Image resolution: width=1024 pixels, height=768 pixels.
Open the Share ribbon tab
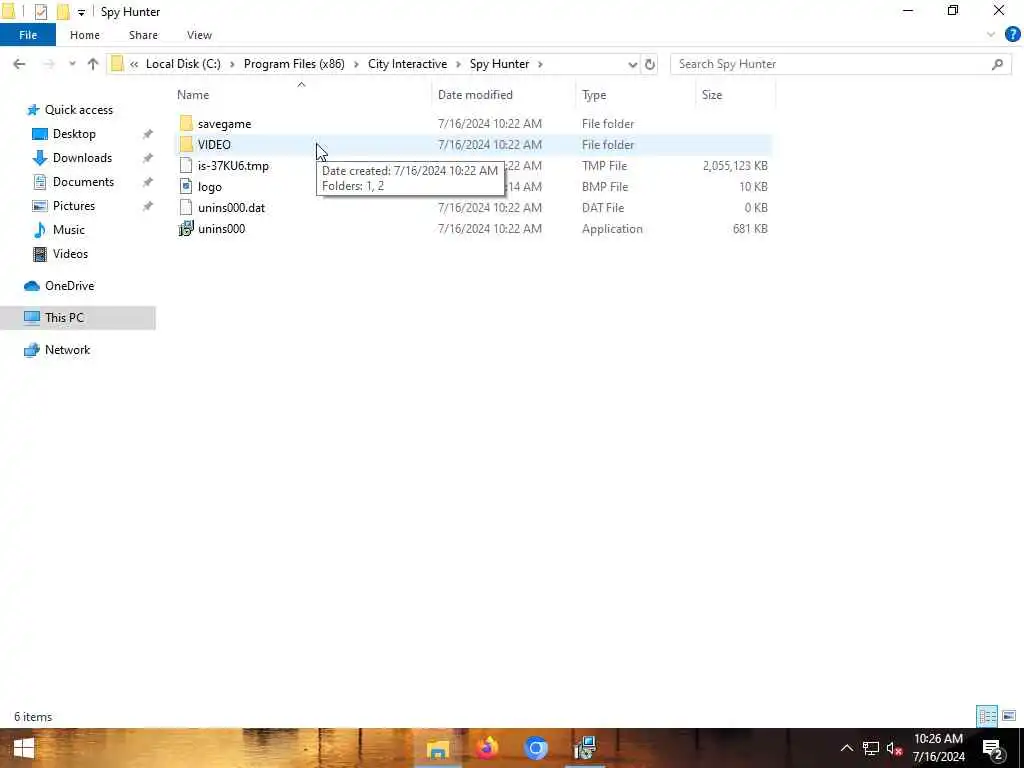(143, 35)
